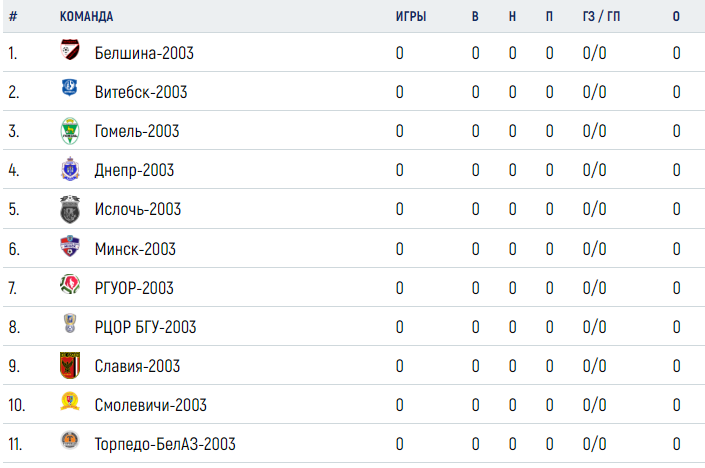Click the Белшина-2003 team logo
This screenshot has width=705, height=468.
pos(70,49)
